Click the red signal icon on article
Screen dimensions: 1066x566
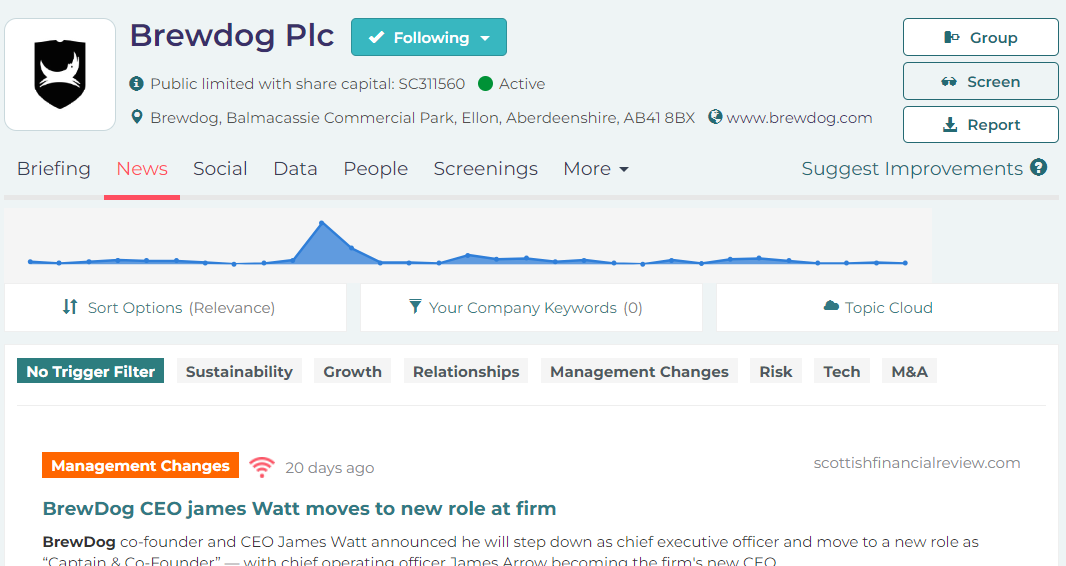click(x=262, y=467)
